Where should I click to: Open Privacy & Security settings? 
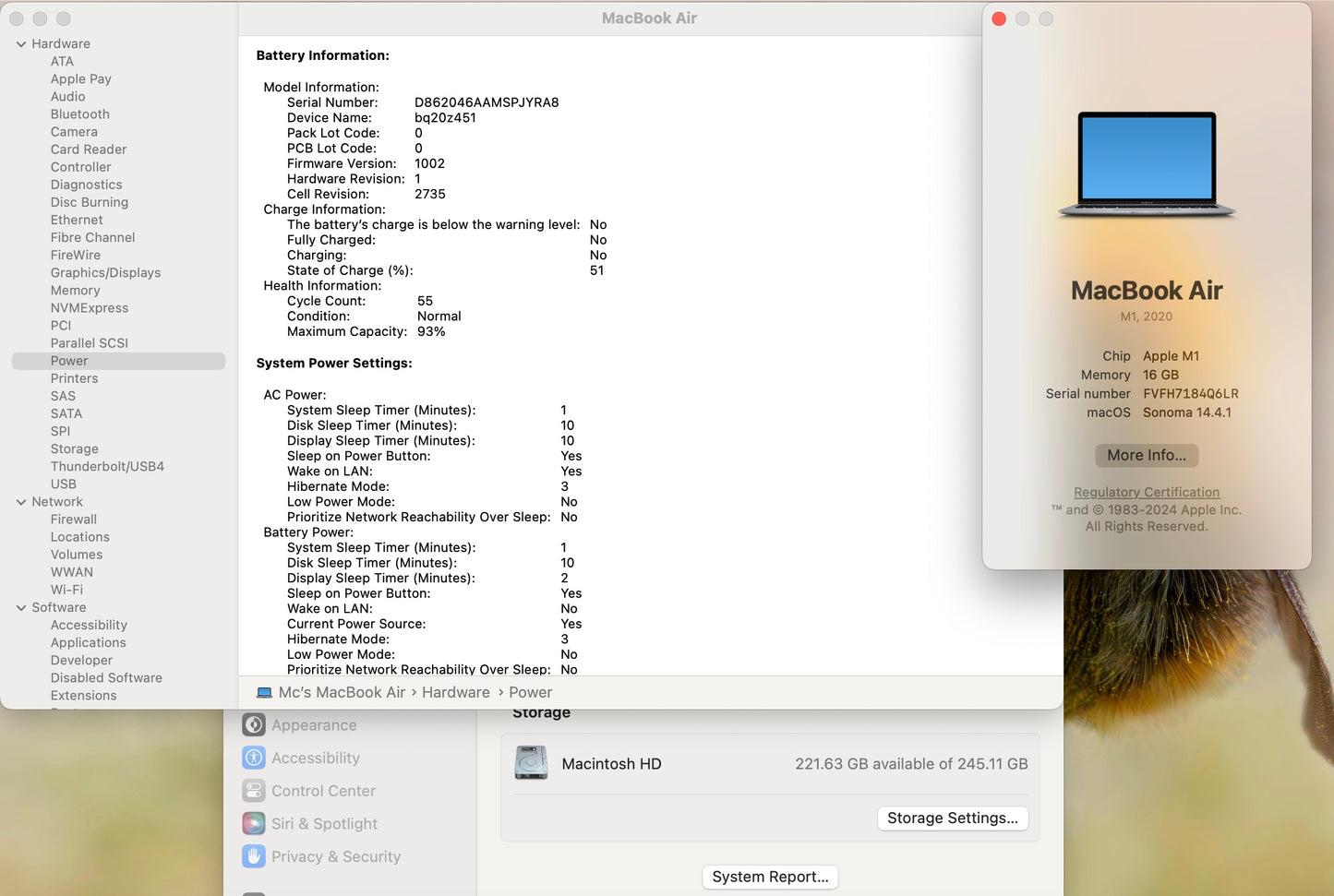[335, 856]
